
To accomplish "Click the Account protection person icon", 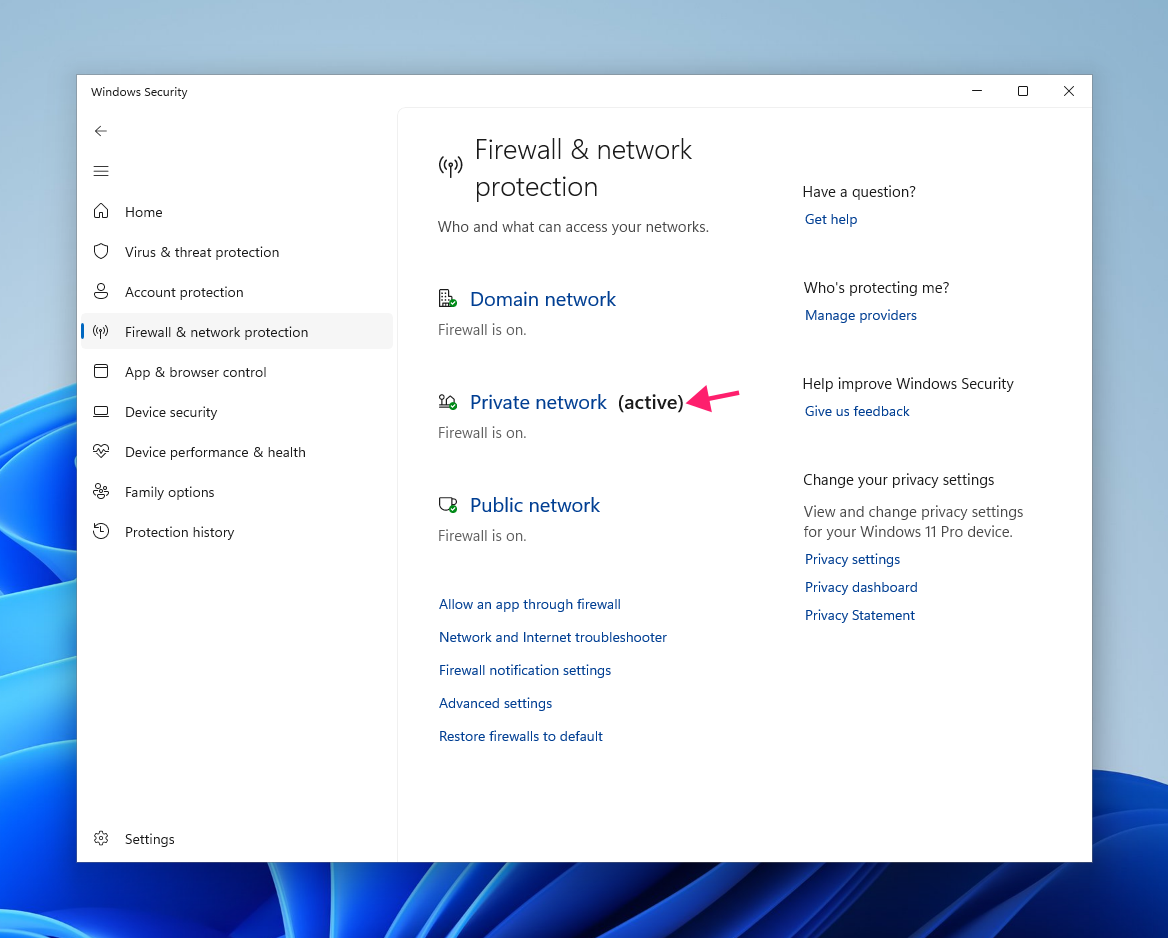I will (x=101, y=291).
